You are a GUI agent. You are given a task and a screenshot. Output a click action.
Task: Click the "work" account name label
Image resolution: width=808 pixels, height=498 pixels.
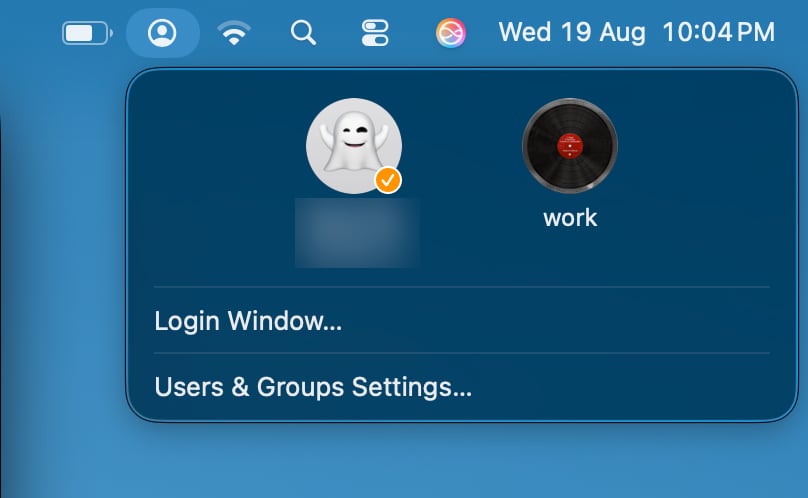click(x=570, y=218)
